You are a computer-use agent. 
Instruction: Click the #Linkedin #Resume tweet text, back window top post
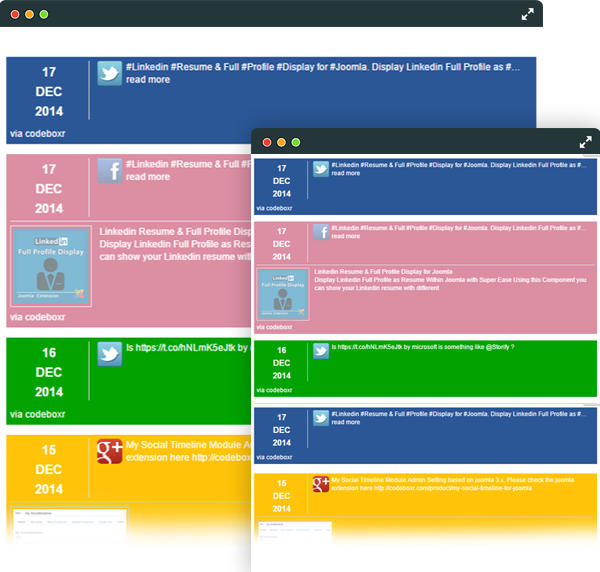pyautogui.click(x=323, y=67)
